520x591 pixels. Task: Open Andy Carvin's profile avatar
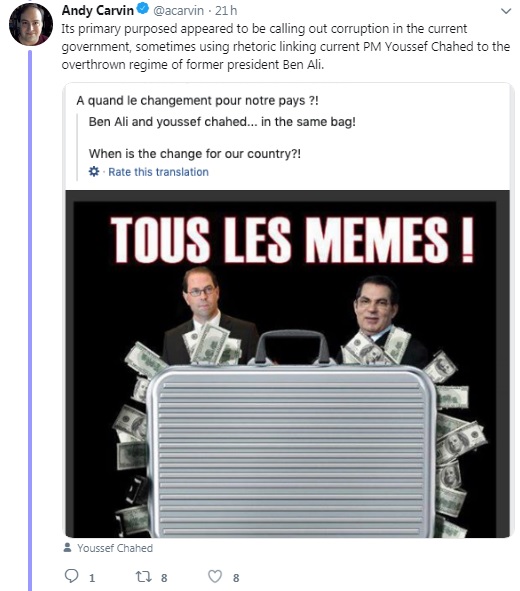pyautogui.click(x=31, y=24)
